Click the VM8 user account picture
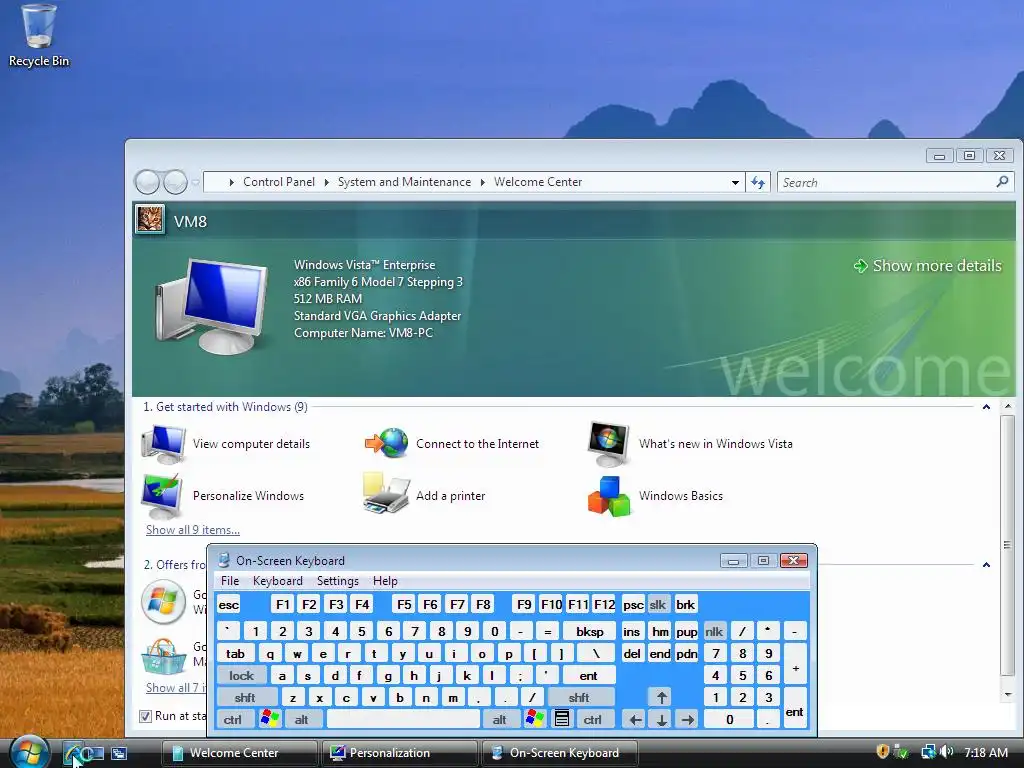The height and width of the screenshot is (768, 1024). (150, 219)
